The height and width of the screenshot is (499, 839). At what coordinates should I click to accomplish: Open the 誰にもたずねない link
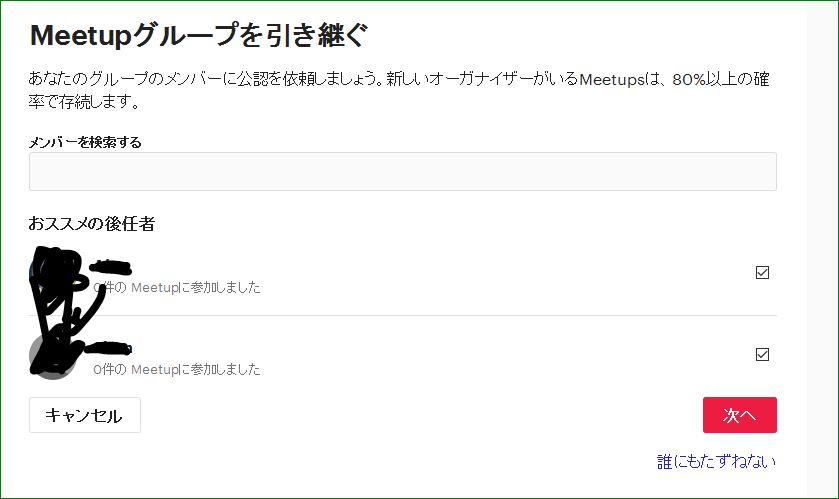[x=716, y=461]
